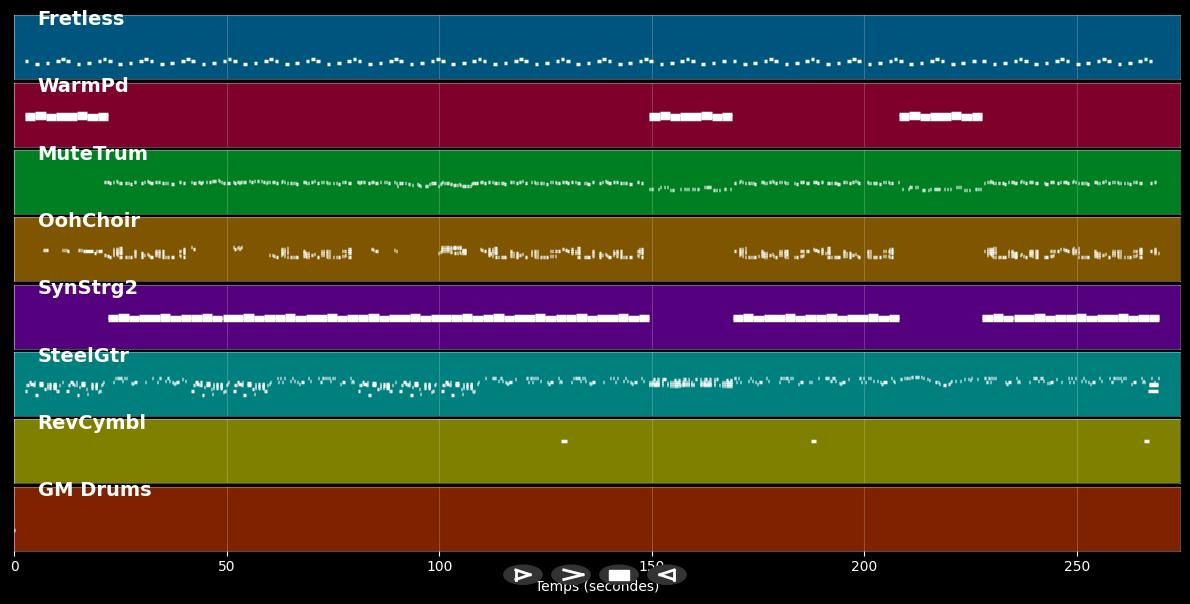Select the GM Drums track label

tap(95, 490)
